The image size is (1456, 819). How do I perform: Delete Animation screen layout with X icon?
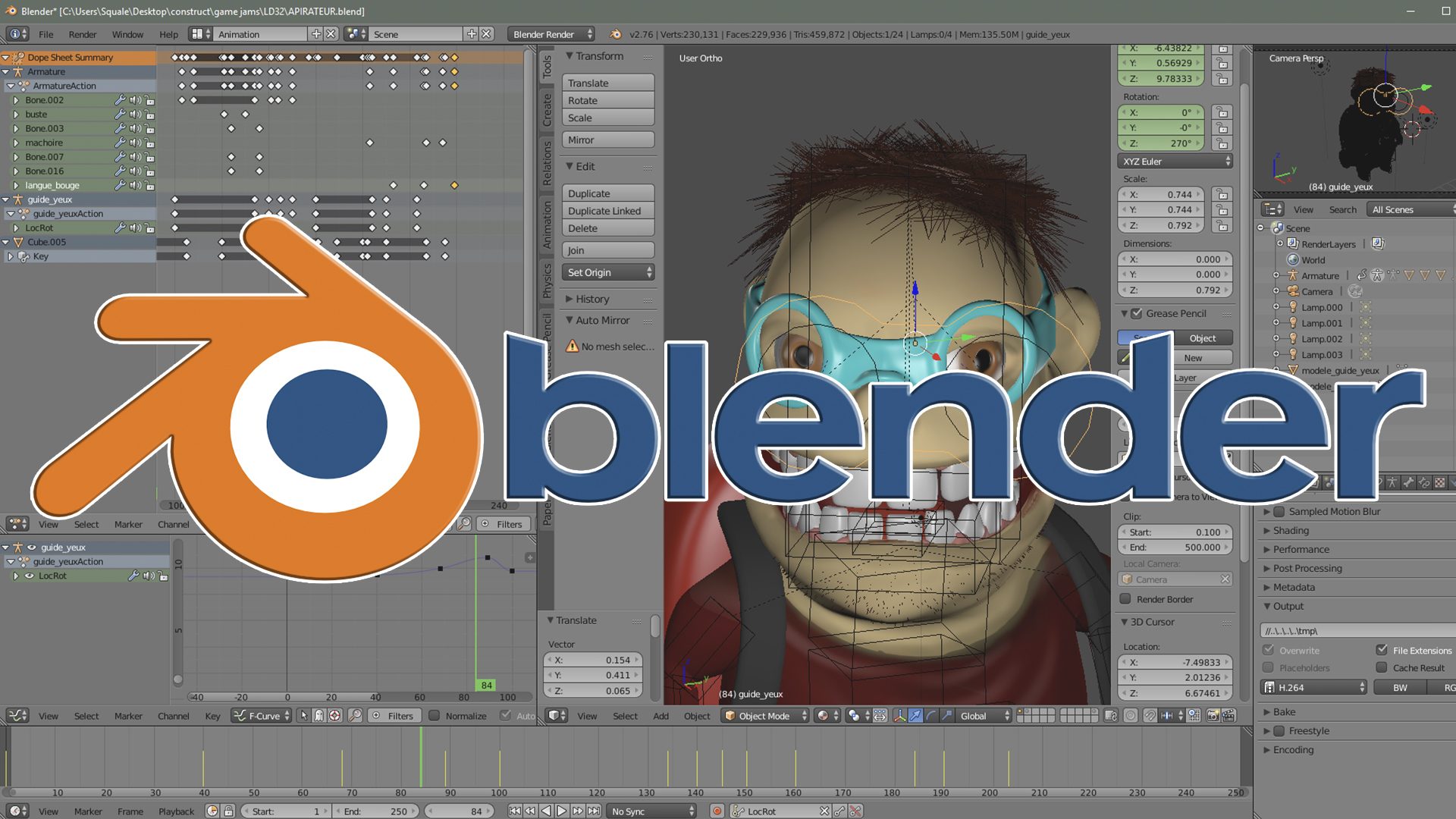tap(331, 34)
